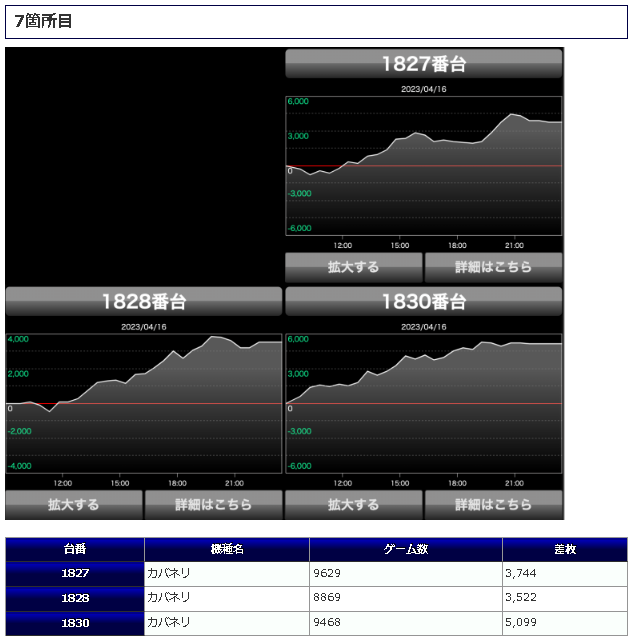
Task: Click 詳細はこちら under the 1828 graph
Action: tap(214, 505)
